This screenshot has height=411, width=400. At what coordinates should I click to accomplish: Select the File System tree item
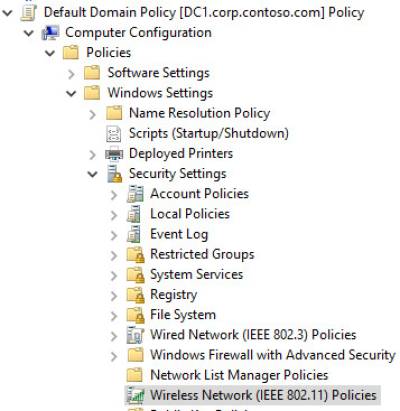183,315
